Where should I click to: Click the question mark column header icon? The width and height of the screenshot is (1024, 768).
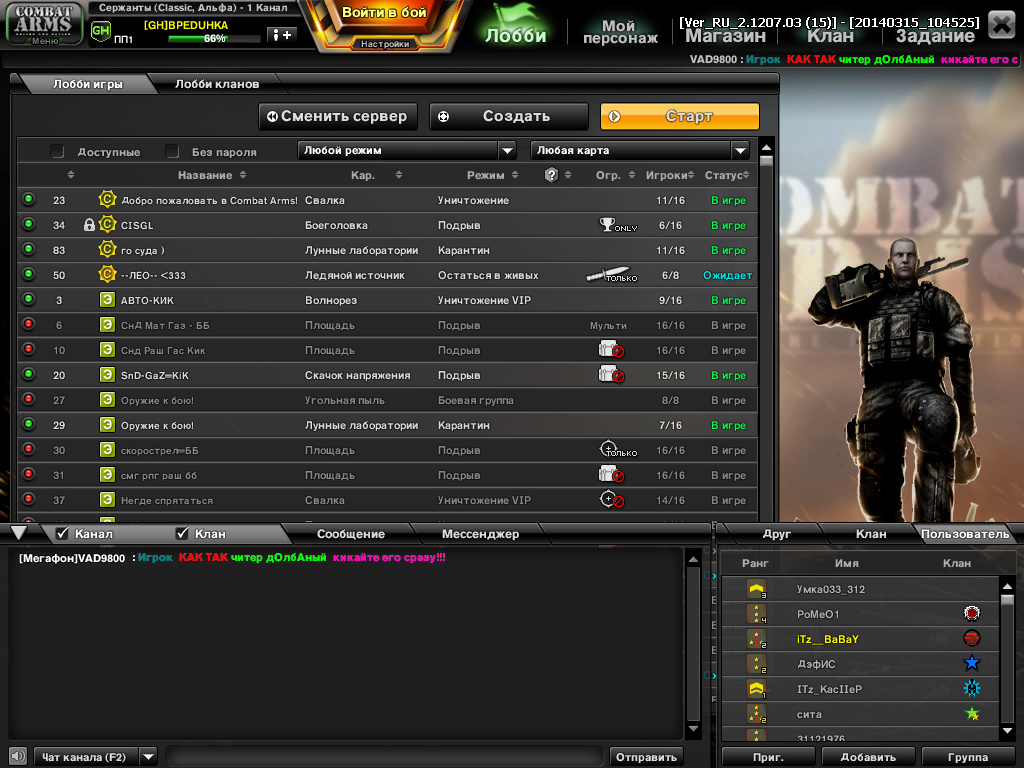(x=552, y=175)
